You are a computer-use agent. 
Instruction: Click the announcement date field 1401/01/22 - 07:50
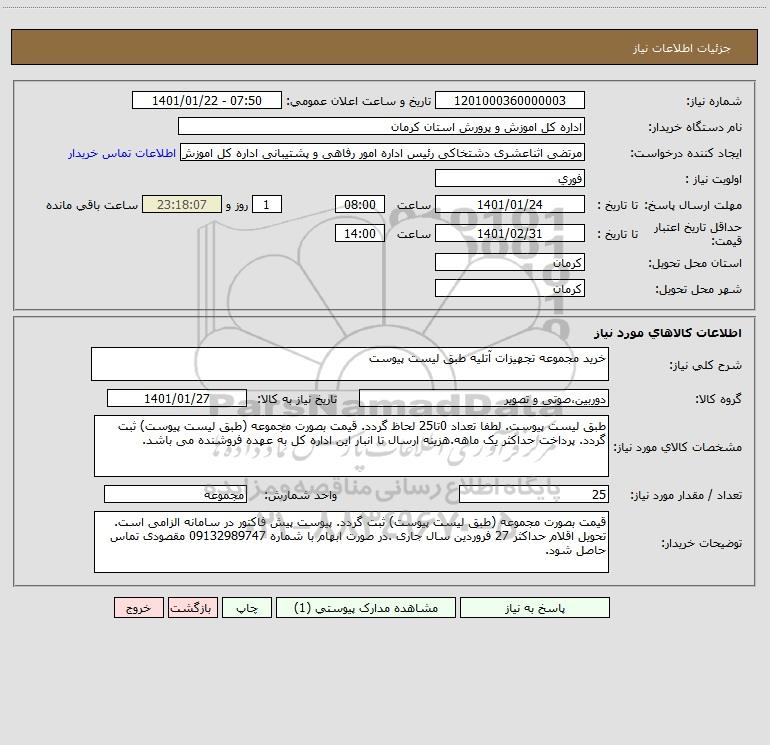click(x=207, y=101)
